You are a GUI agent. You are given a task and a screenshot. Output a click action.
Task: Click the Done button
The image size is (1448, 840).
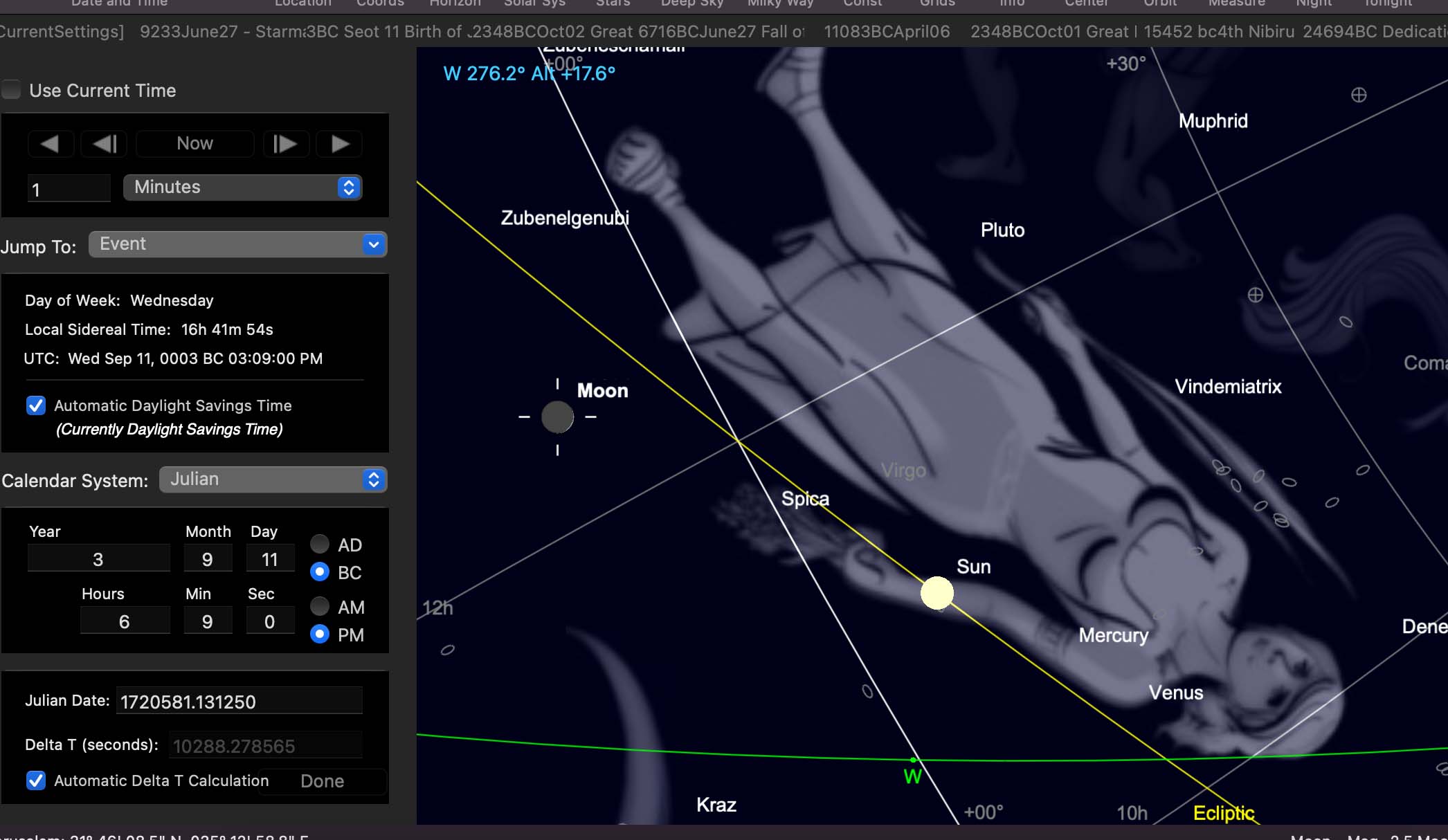tap(323, 781)
